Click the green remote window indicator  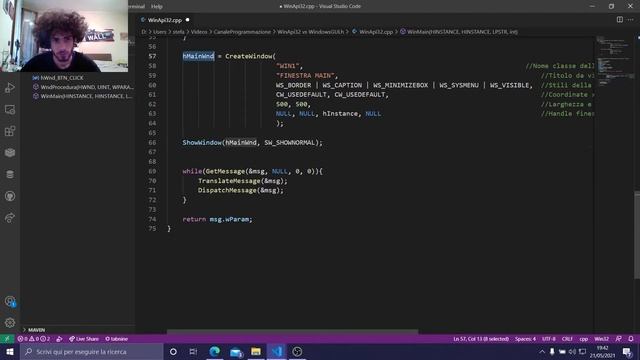tap(7, 339)
